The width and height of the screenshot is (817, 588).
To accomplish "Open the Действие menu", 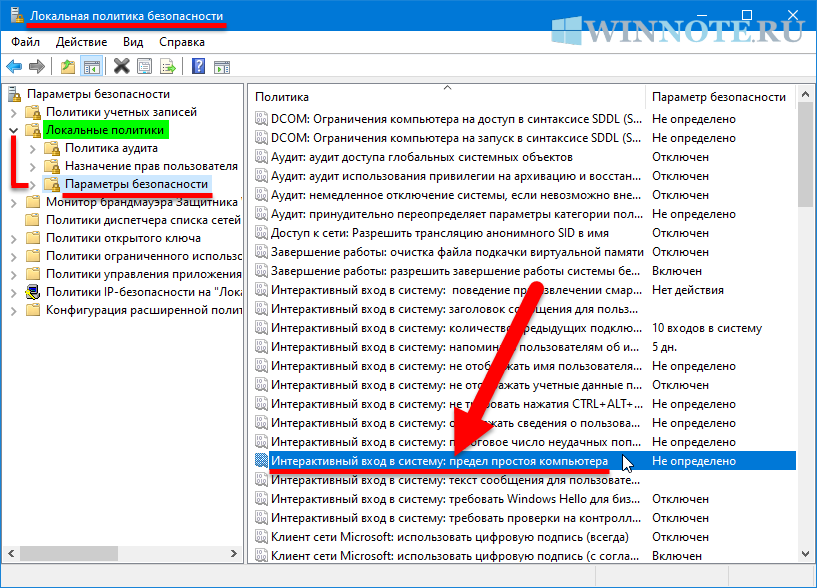I will pyautogui.click(x=81, y=42).
